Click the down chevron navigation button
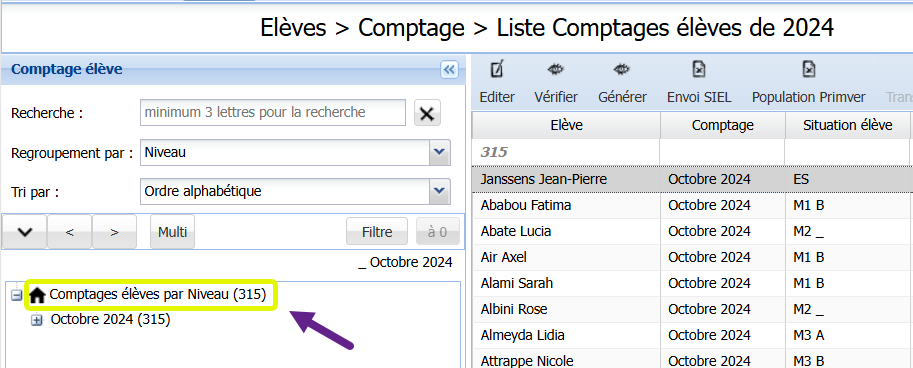The width and height of the screenshot is (913, 368). coord(24,232)
